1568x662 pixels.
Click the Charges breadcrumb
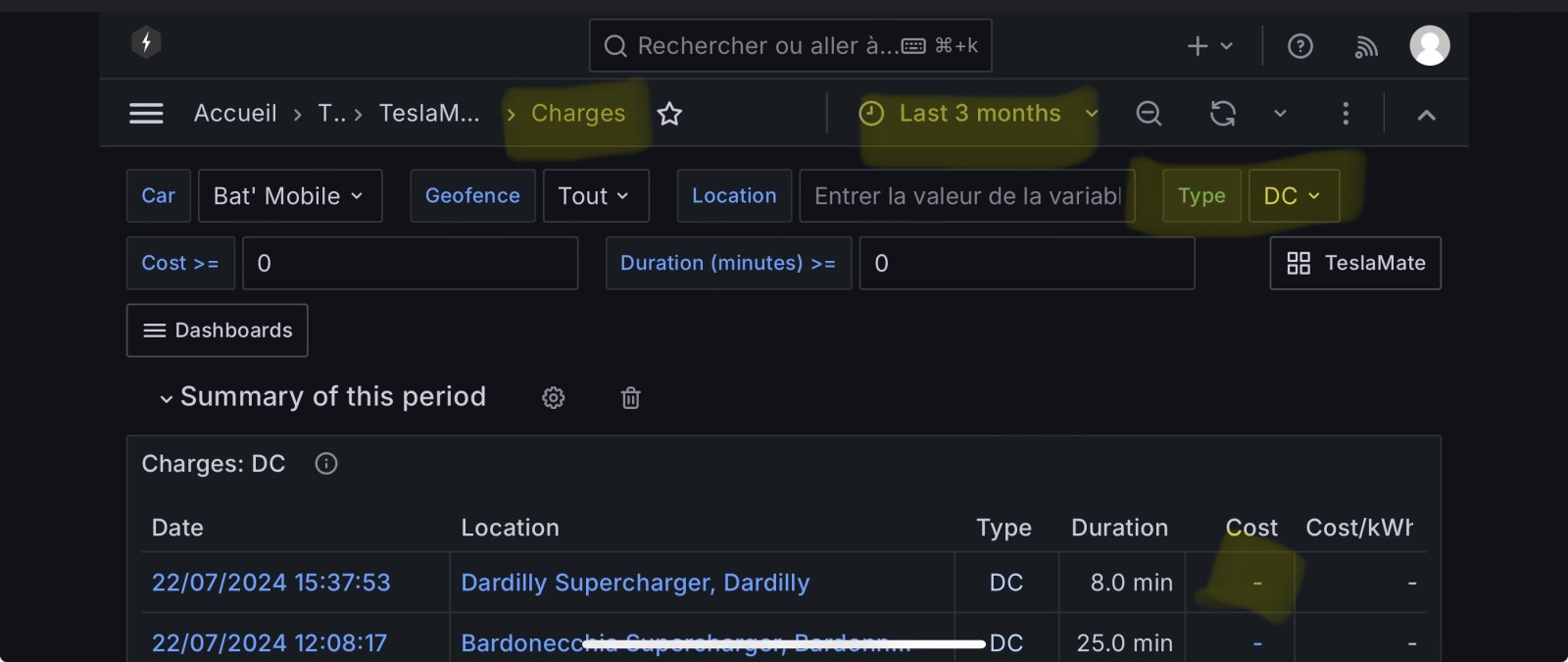click(x=578, y=114)
